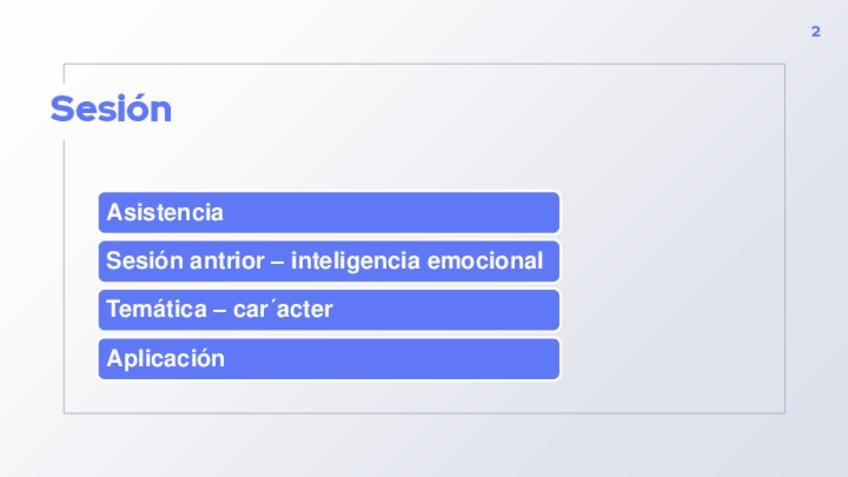Click the blank area right of "car´acter" text
This screenshot has width=848, height=477.
pos(450,310)
